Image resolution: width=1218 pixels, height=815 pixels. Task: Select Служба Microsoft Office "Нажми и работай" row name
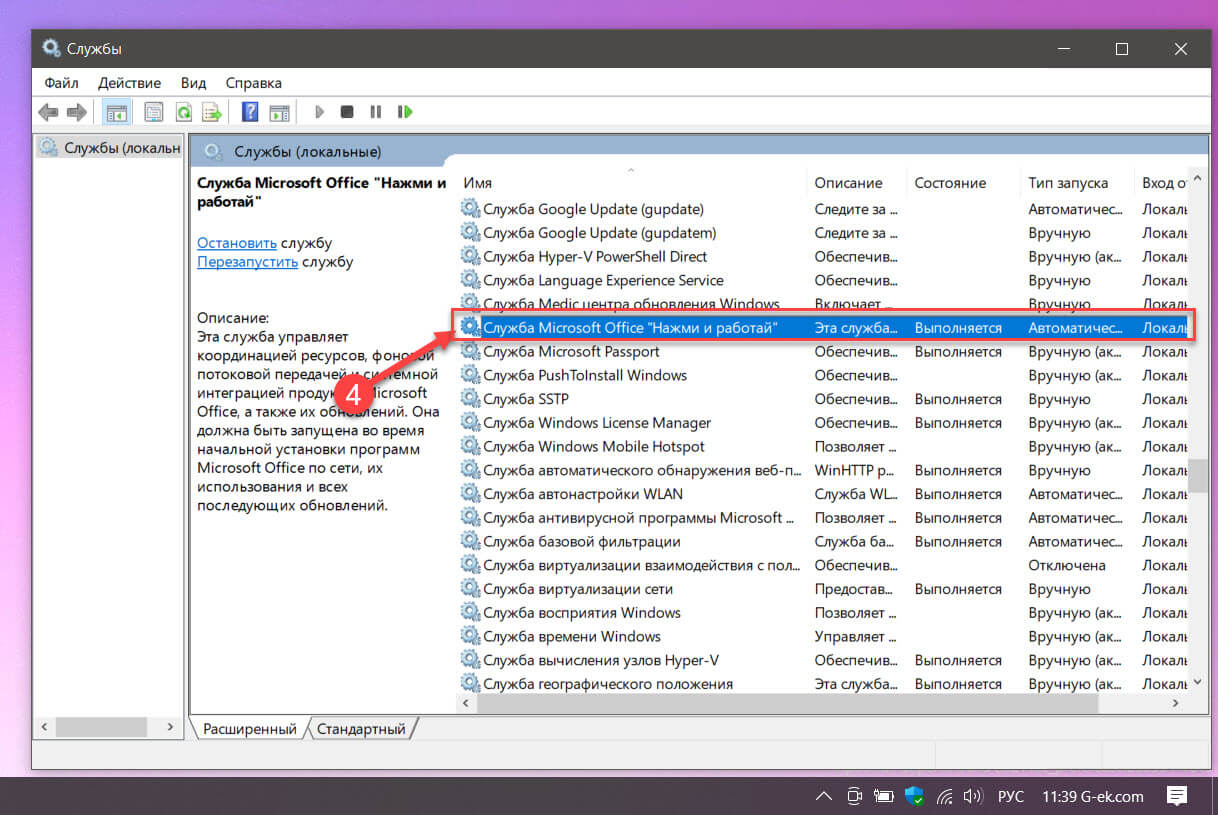click(631, 328)
